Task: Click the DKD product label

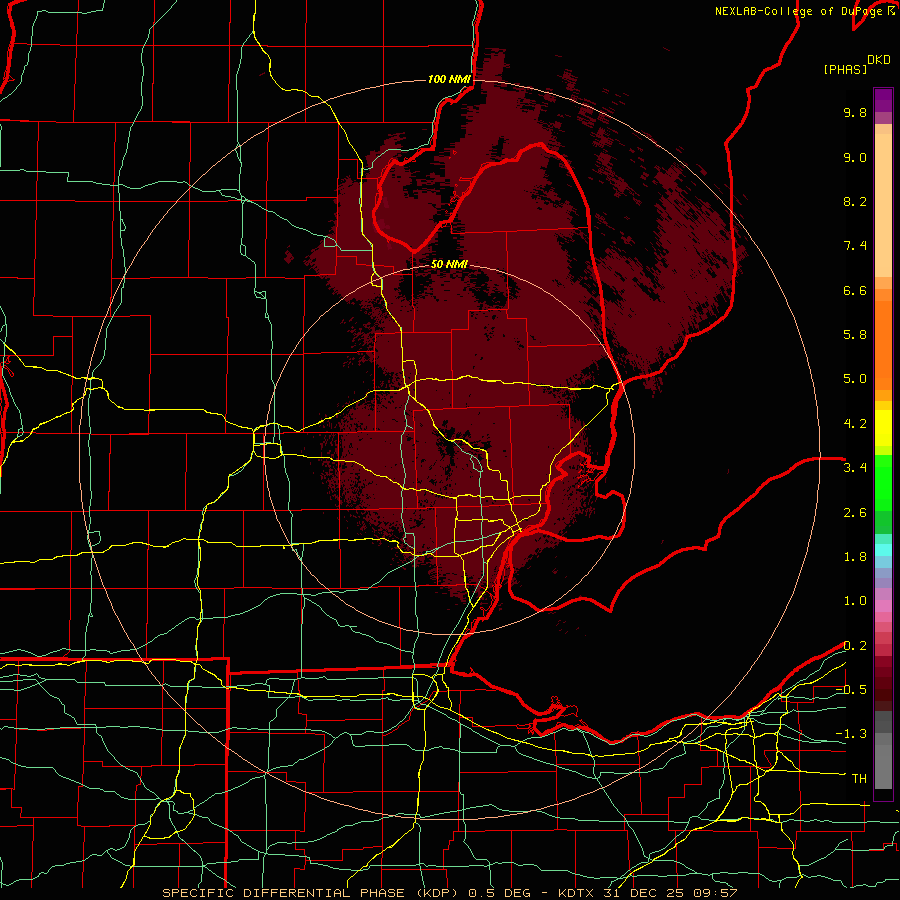Action: click(x=879, y=60)
